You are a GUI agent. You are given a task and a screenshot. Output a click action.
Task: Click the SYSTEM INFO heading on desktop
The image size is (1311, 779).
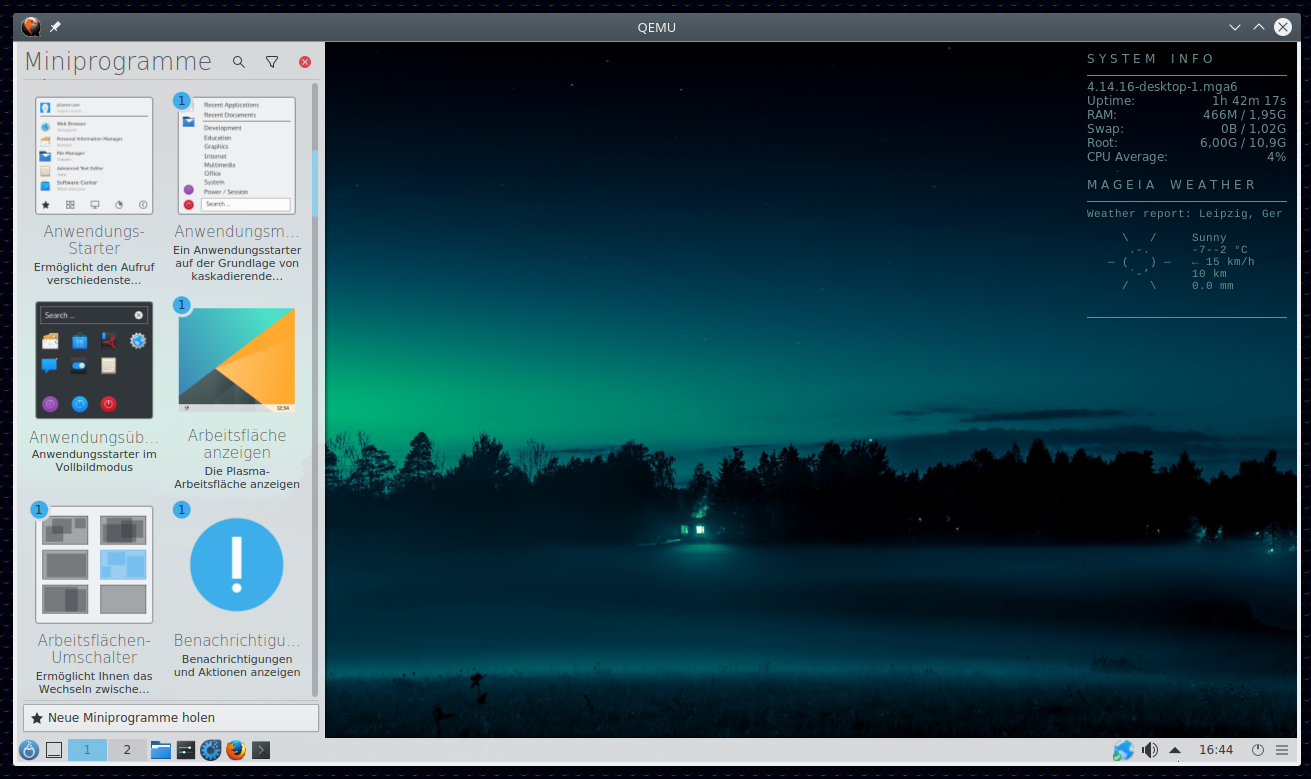click(1151, 59)
